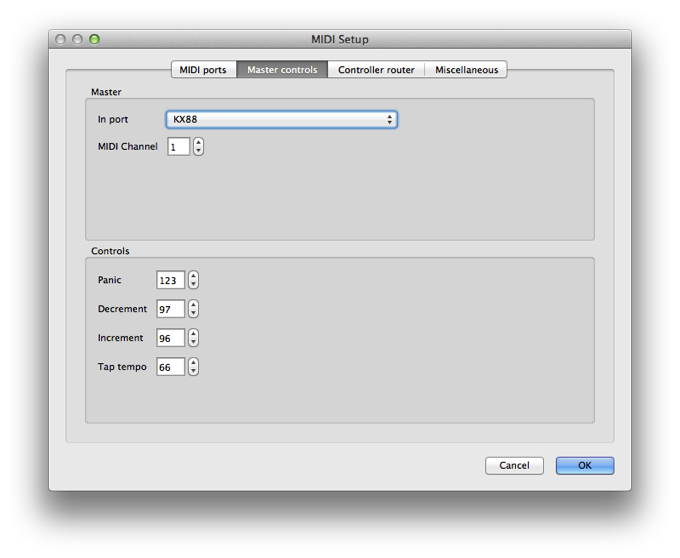The height and width of the screenshot is (558, 680).
Task: Click the 'Increment' label
Action: (120, 338)
